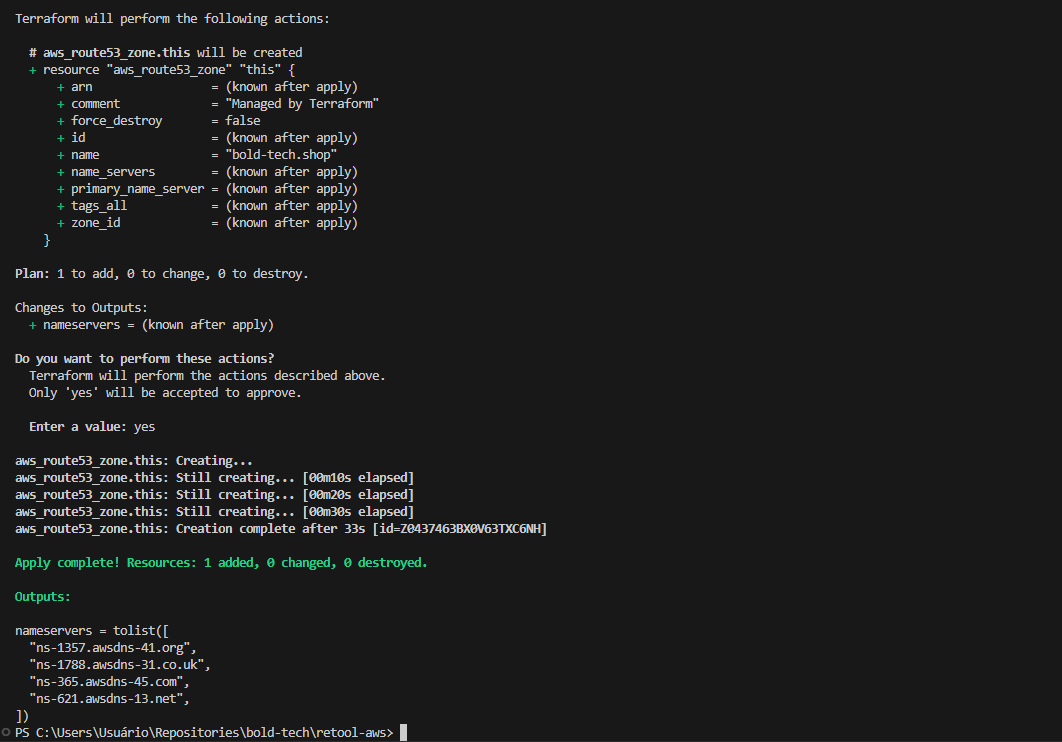This screenshot has width=1062, height=742.
Task: Select the ns-1357.awsdns-41.org nameserver entry
Action: pyautogui.click(x=110, y=647)
